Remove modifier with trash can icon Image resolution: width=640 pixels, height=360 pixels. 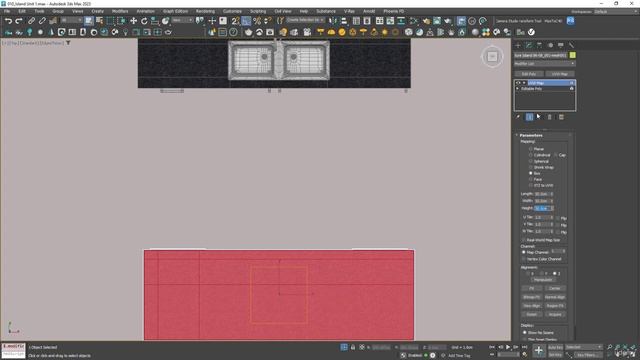click(x=550, y=117)
